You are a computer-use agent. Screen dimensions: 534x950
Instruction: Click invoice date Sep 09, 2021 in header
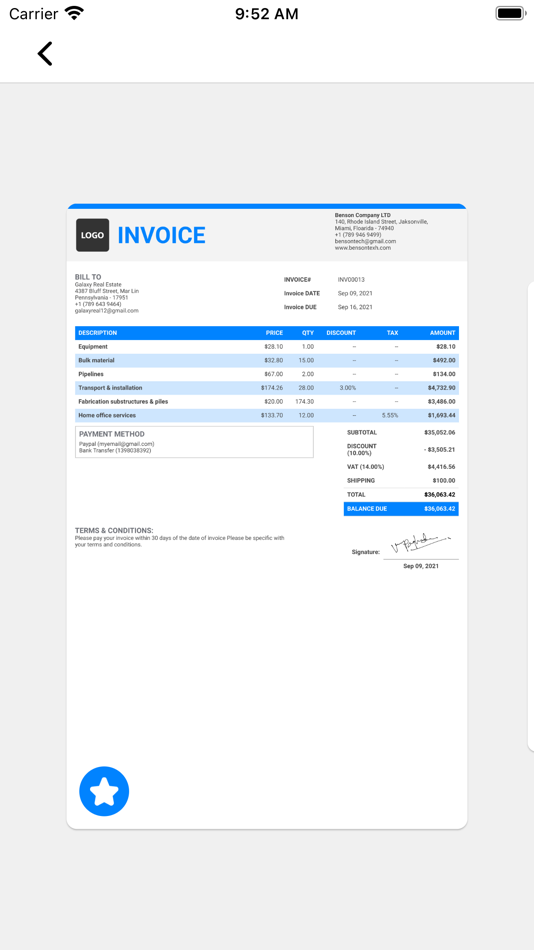pyautogui.click(x=355, y=293)
